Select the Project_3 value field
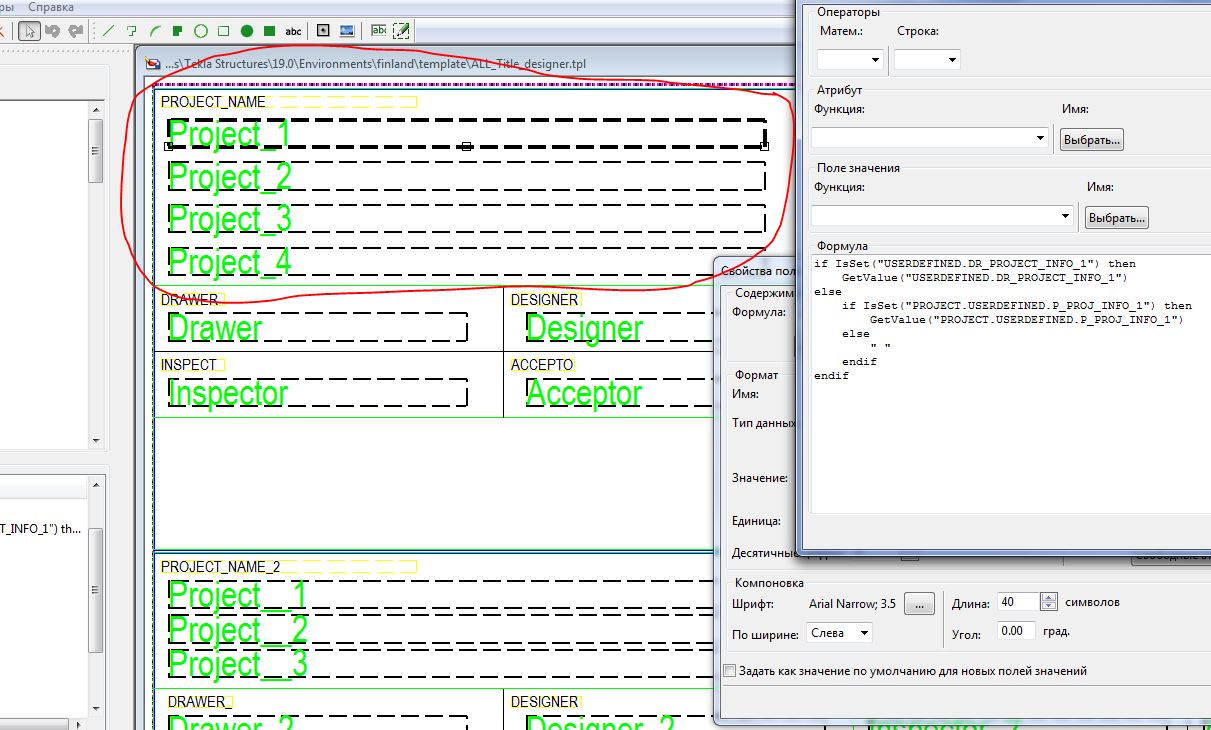This screenshot has width=1211, height=730. tap(466, 219)
